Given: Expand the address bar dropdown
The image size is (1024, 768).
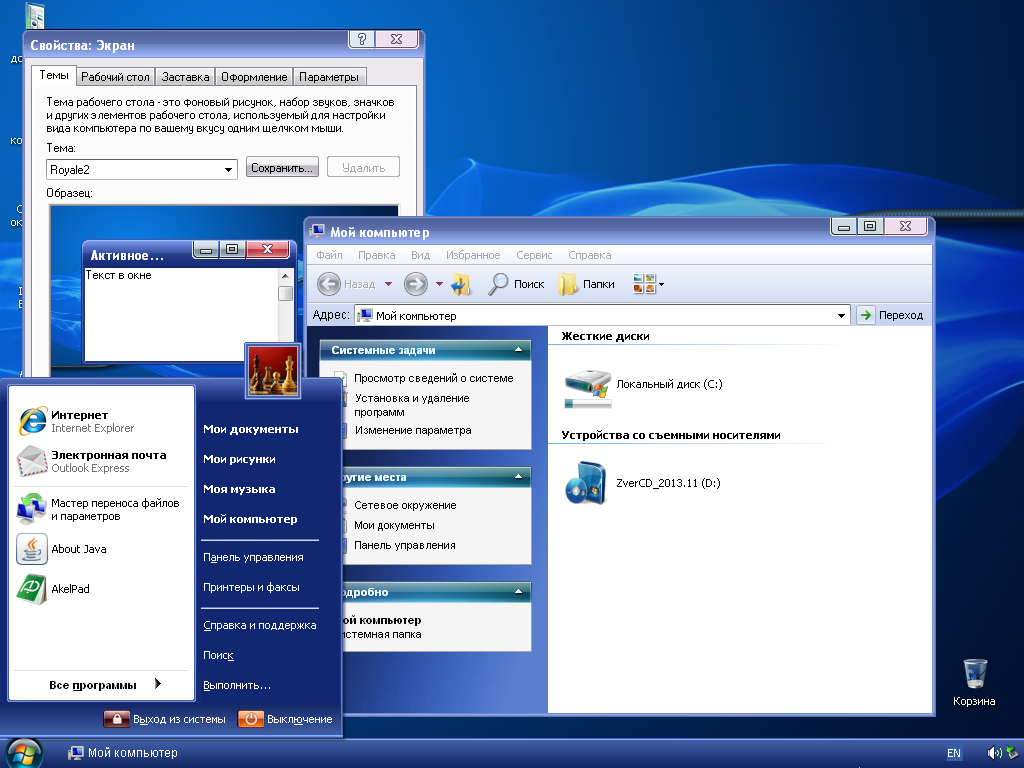Looking at the screenshot, I should [x=842, y=315].
